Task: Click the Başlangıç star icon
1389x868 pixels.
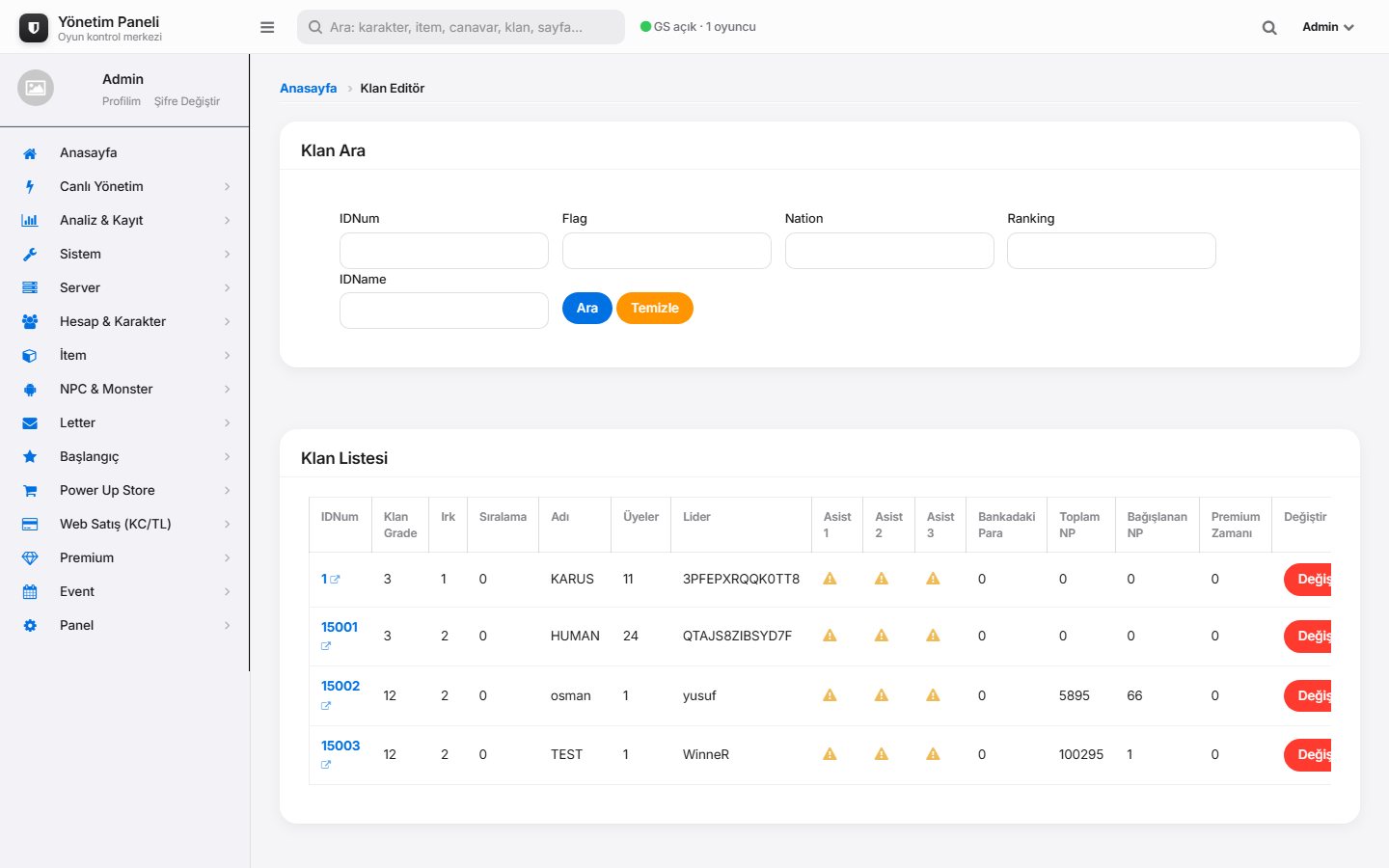Action: pos(30,457)
